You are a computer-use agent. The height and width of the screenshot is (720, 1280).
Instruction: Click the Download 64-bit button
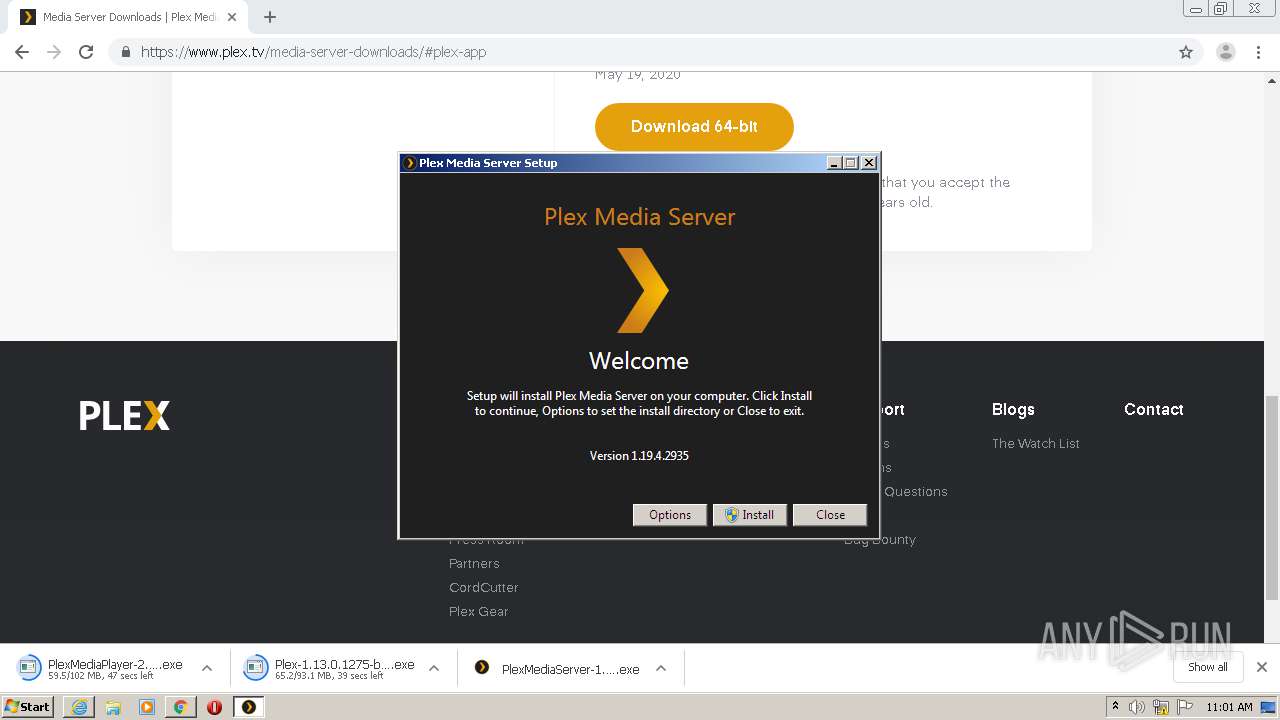(694, 127)
